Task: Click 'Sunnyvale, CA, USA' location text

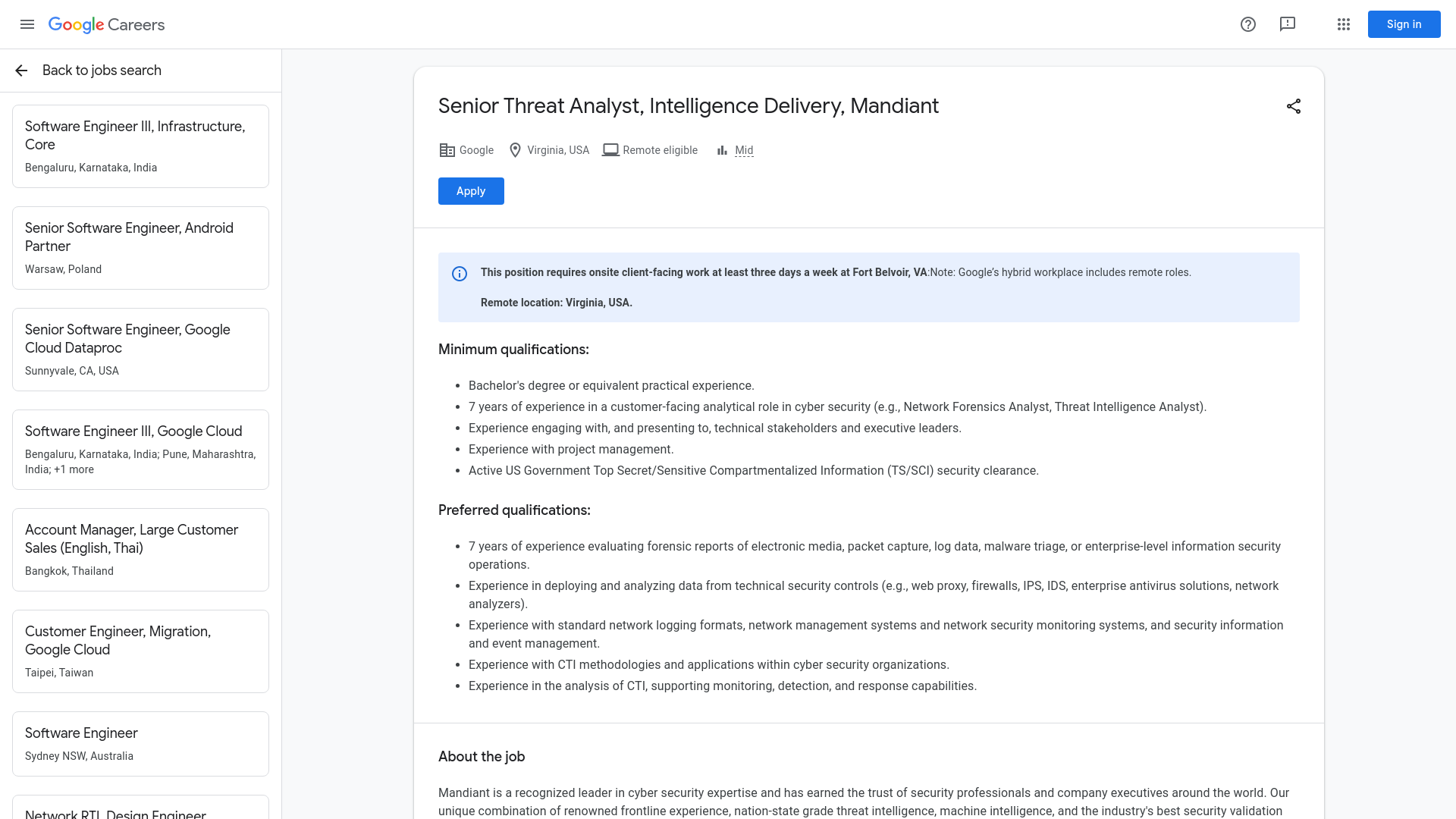Action: click(x=72, y=371)
